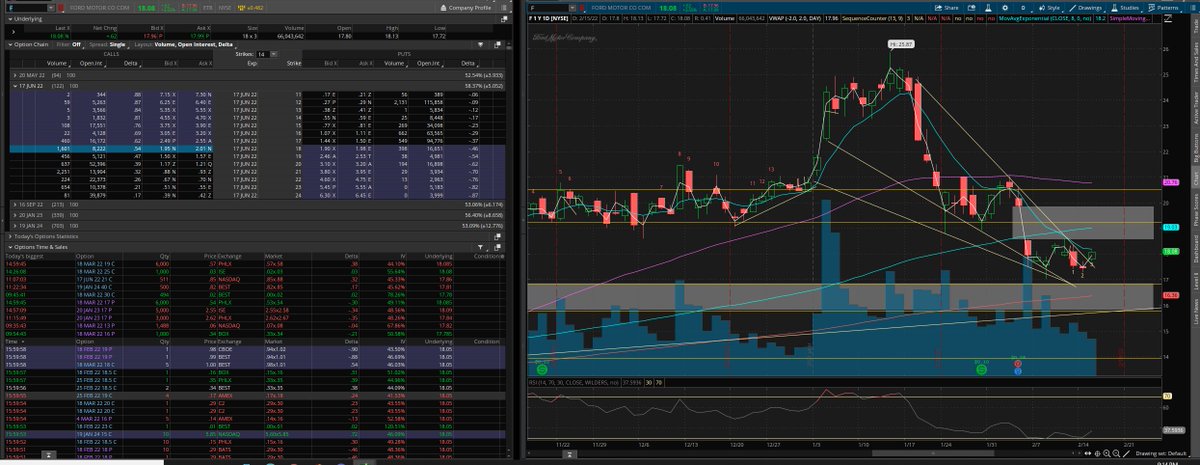Image resolution: width=1200 pixels, height=465 pixels.
Task: Sort by Strike column header
Action: click(x=295, y=63)
